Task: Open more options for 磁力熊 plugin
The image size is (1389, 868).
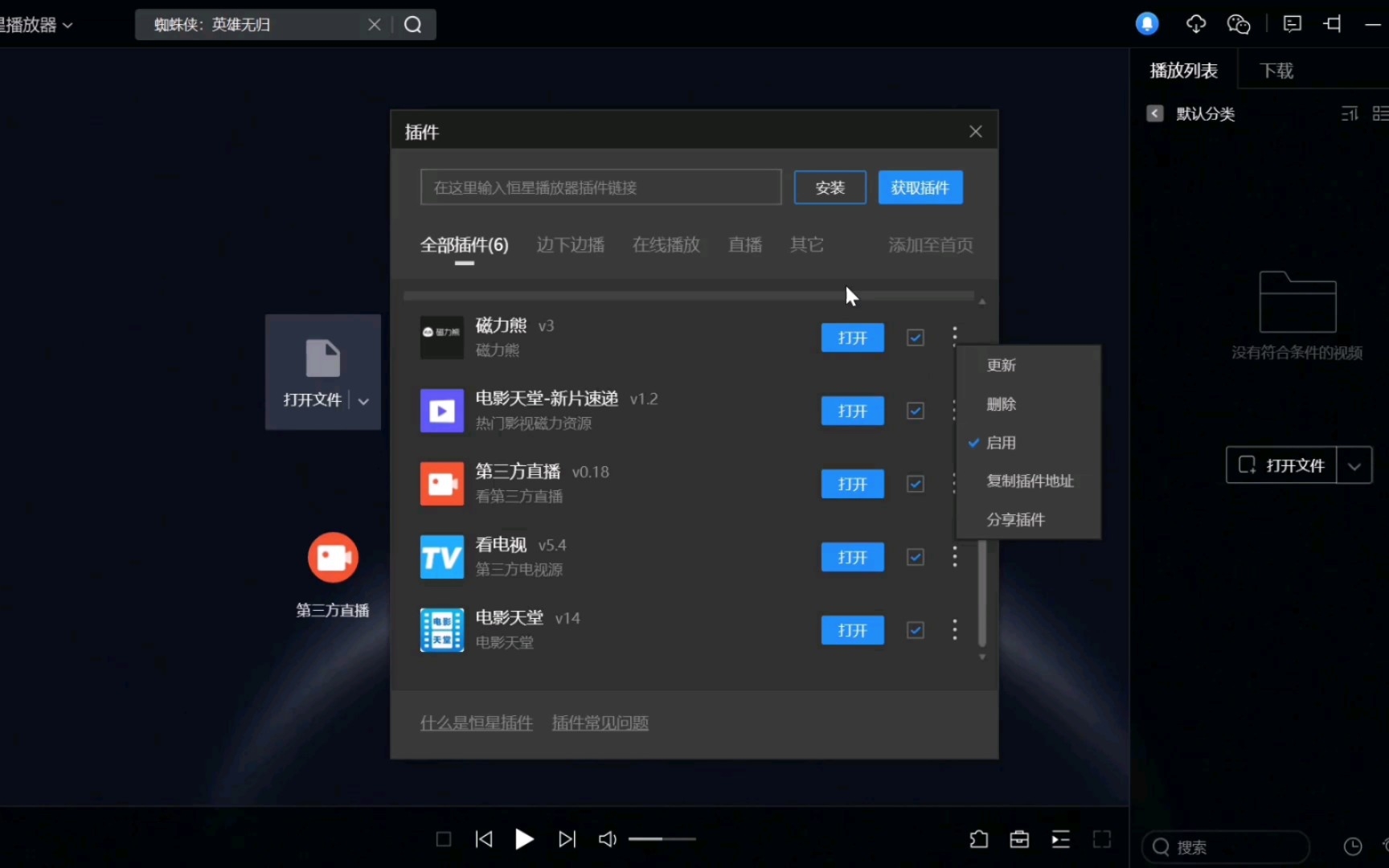Action: 954,336
